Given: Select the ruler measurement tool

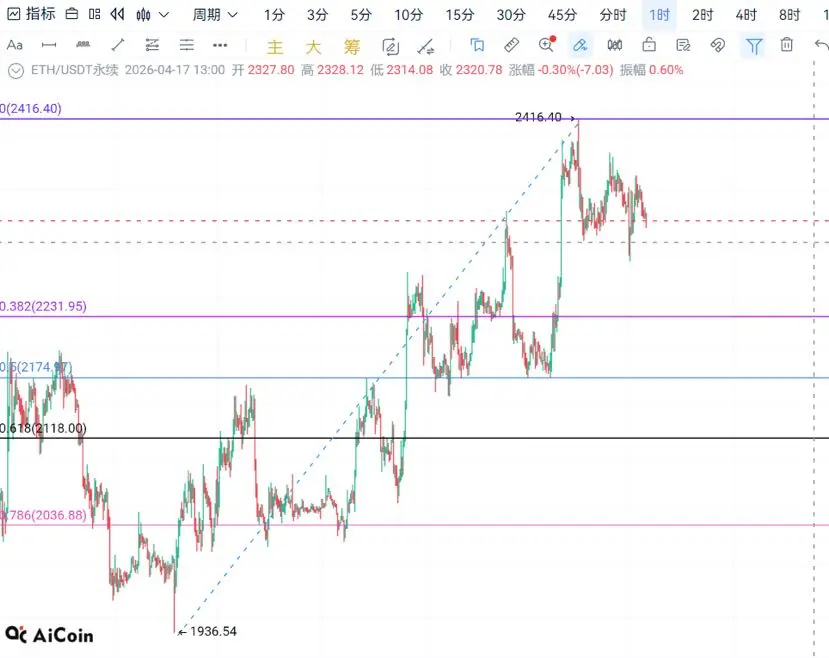Looking at the screenshot, I should click(x=511, y=45).
